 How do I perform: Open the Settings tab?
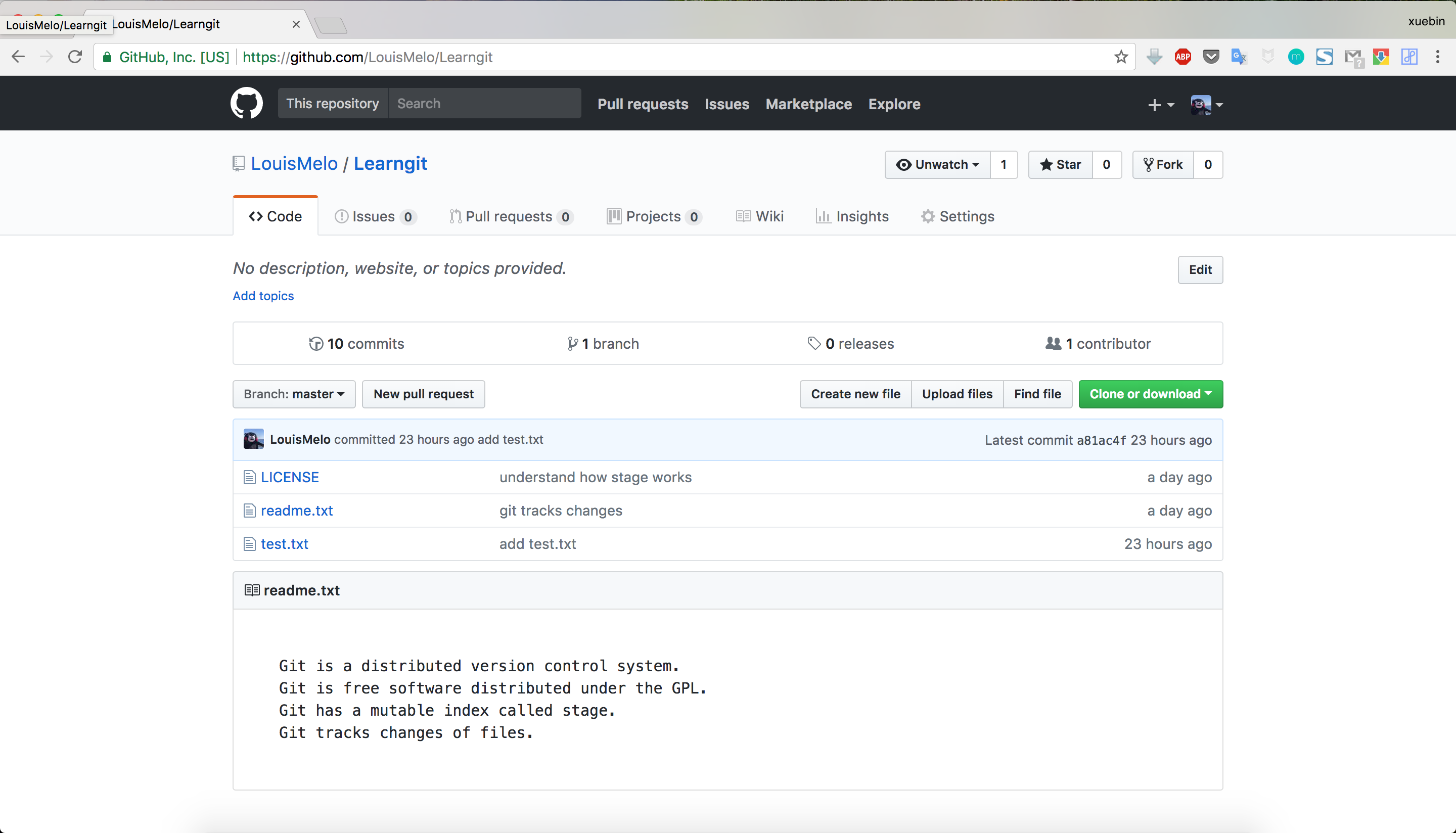tap(958, 216)
